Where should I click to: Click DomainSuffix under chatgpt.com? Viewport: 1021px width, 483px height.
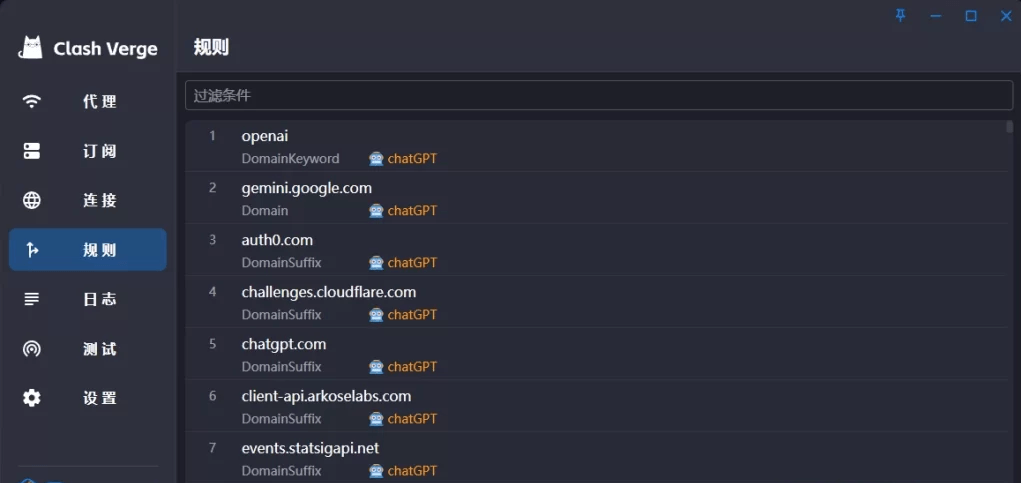point(281,367)
